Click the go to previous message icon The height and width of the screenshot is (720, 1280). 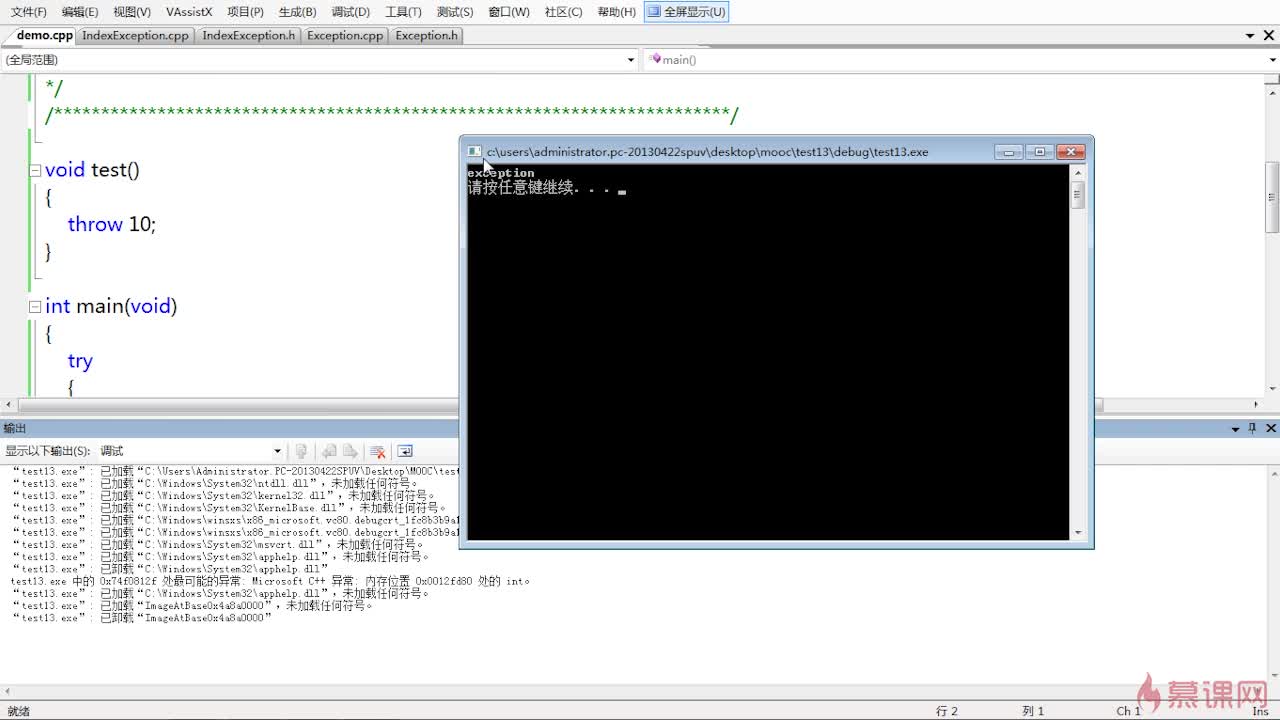click(x=328, y=451)
